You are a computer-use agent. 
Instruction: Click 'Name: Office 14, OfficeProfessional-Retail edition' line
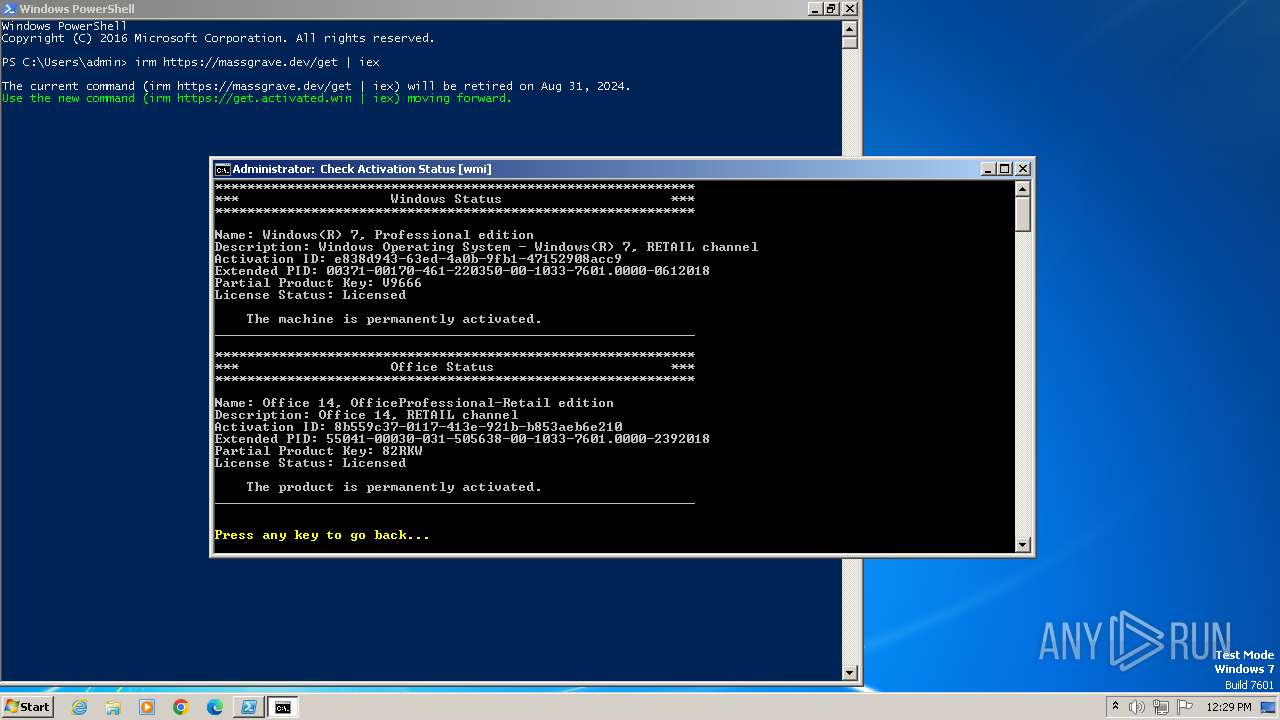pyautogui.click(x=414, y=403)
